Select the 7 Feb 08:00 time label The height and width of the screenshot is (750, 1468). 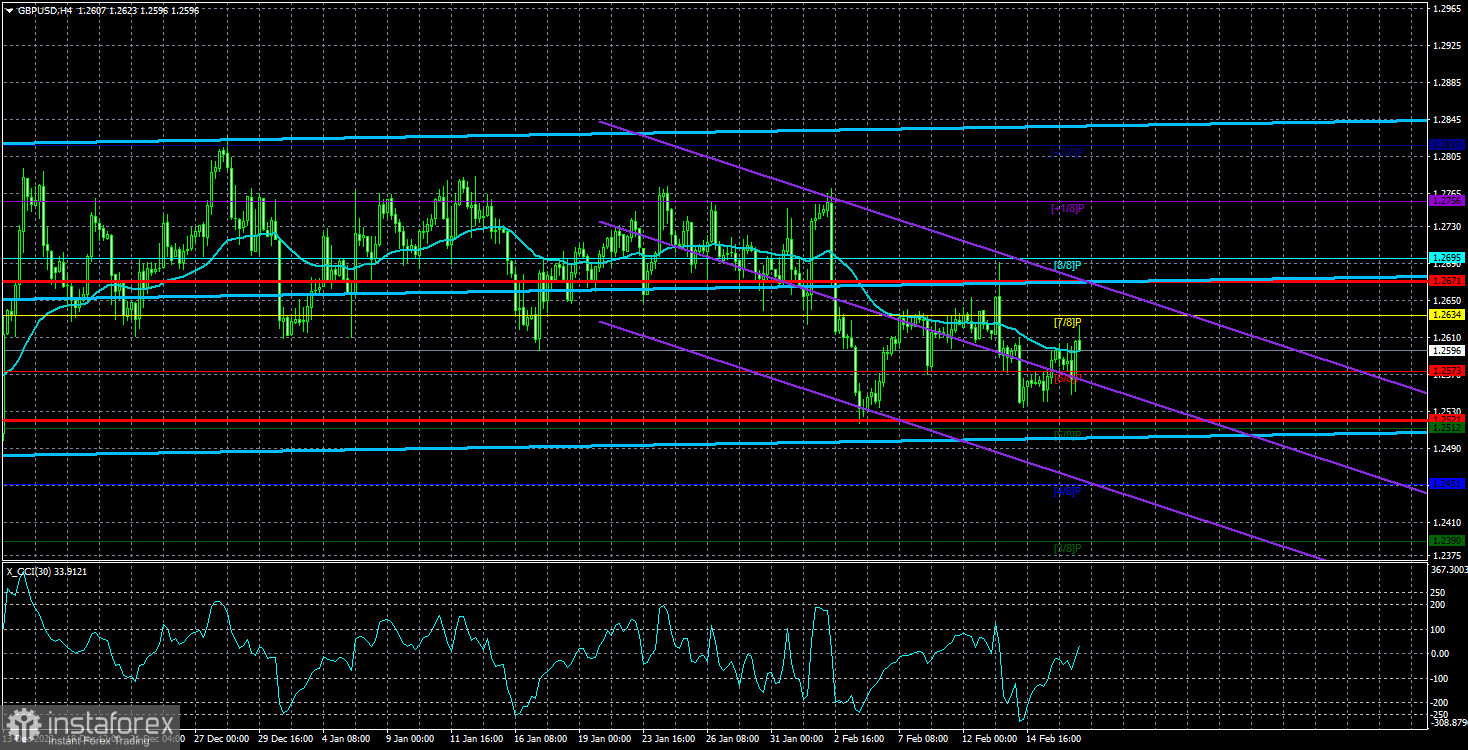(924, 739)
